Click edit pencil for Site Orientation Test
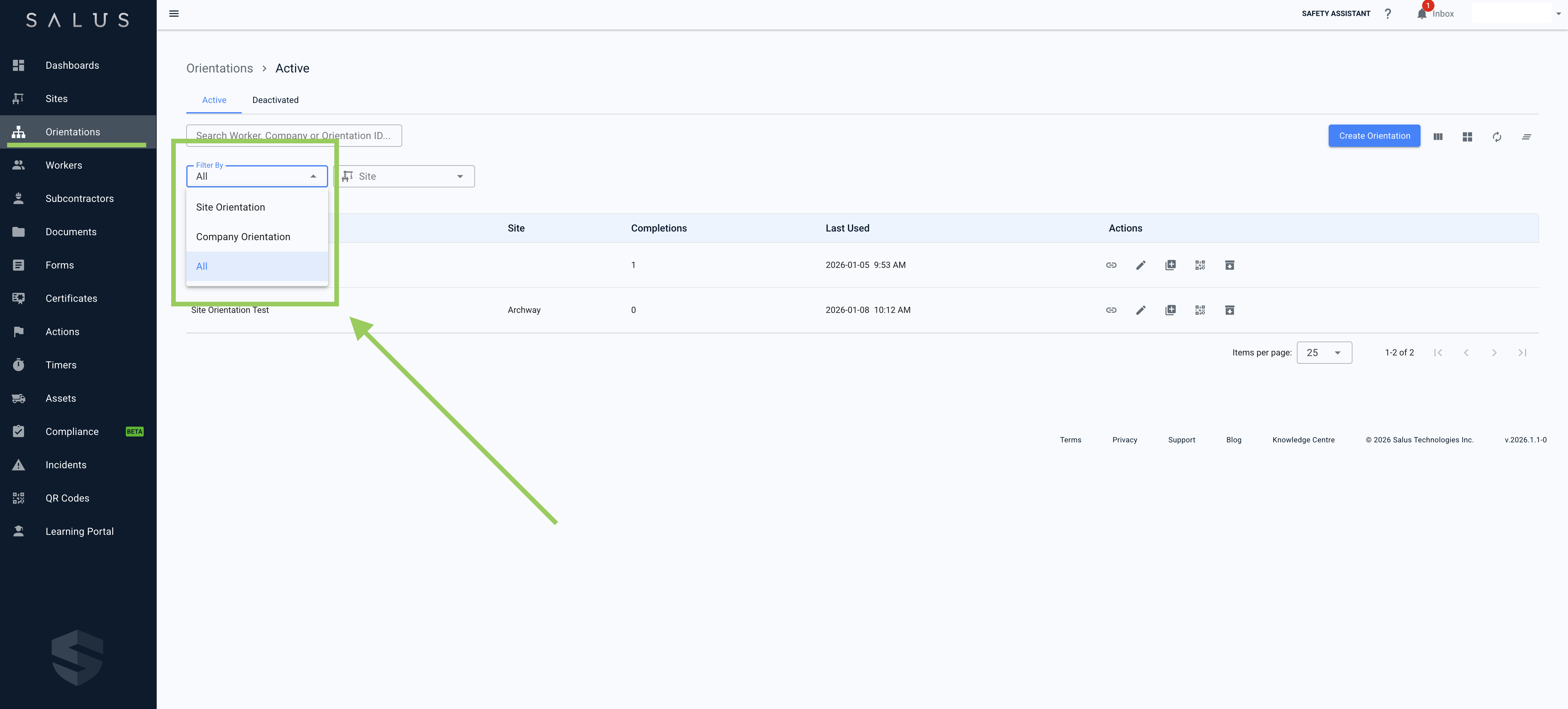The height and width of the screenshot is (709, 1568). [1141, 310]
